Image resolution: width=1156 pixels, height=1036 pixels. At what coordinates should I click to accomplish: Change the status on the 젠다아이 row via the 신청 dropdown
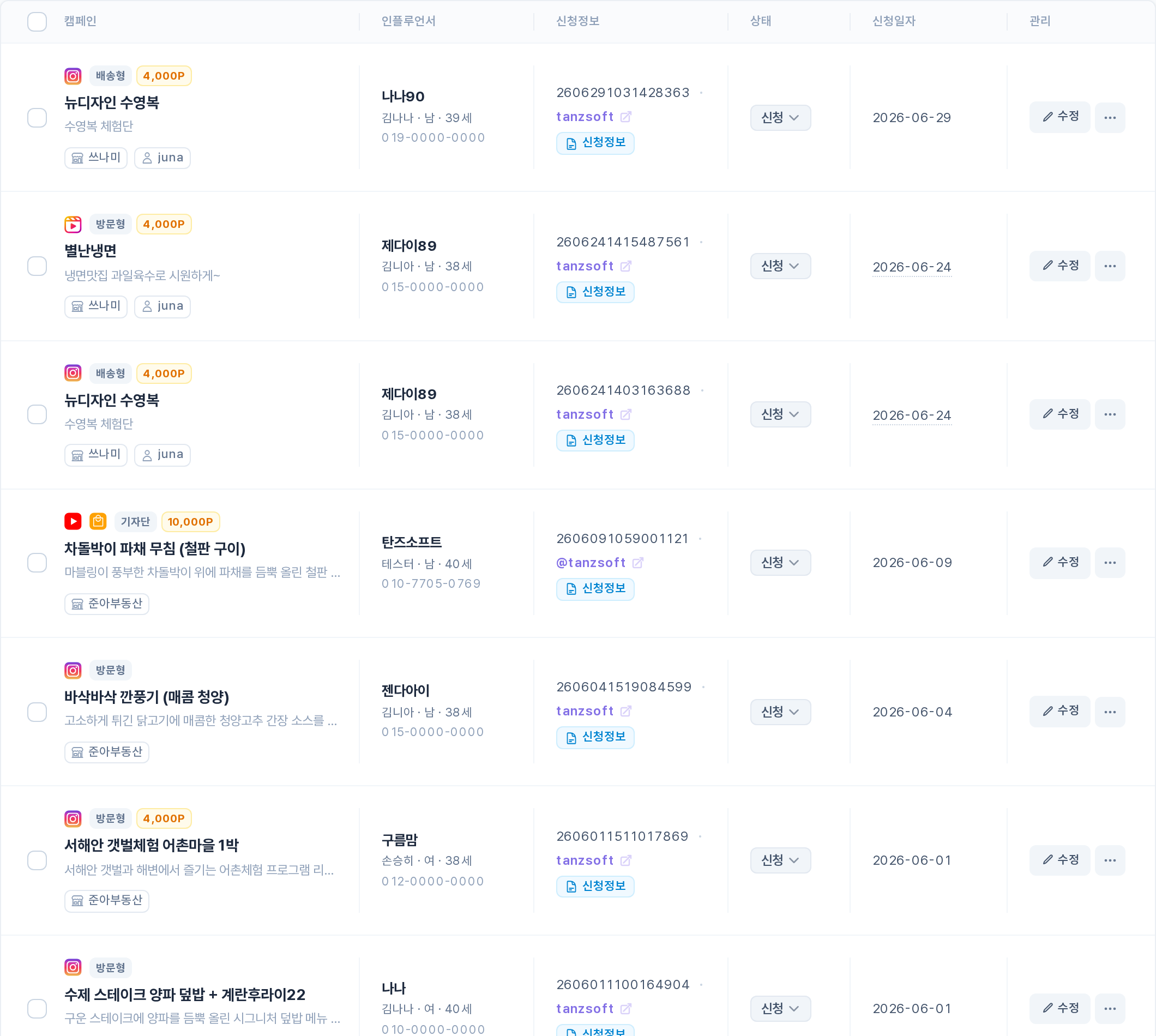pyautogui.click(x=780, y=712)
